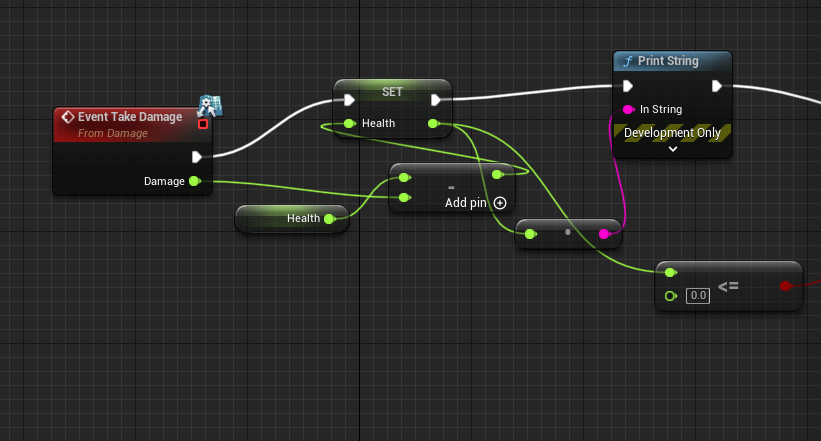Expand the Print String advanced options chevron
This screenshot has height=441, width=821.
pos(673,149)
